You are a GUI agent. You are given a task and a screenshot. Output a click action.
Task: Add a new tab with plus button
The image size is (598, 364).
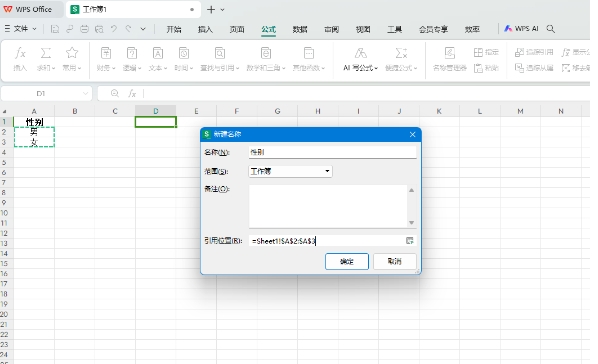pos(211,10)
